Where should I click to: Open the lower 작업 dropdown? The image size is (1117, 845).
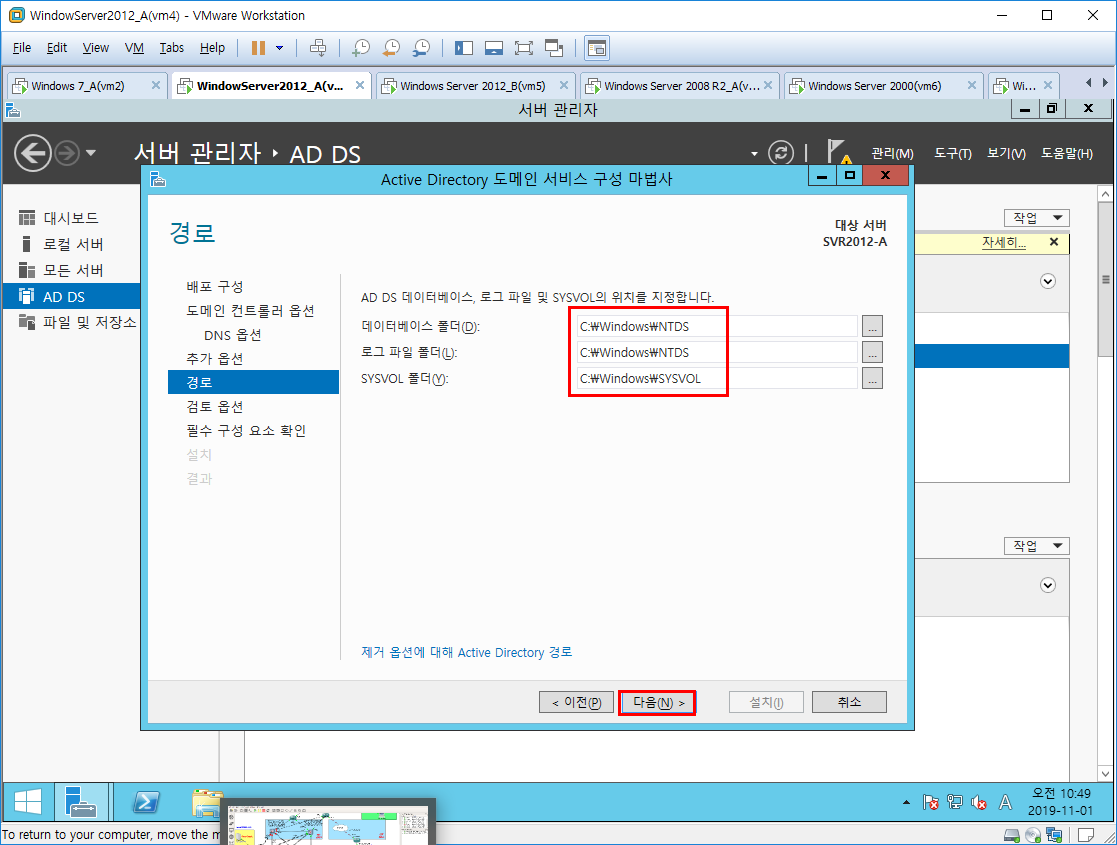(x=1037, y=546)
